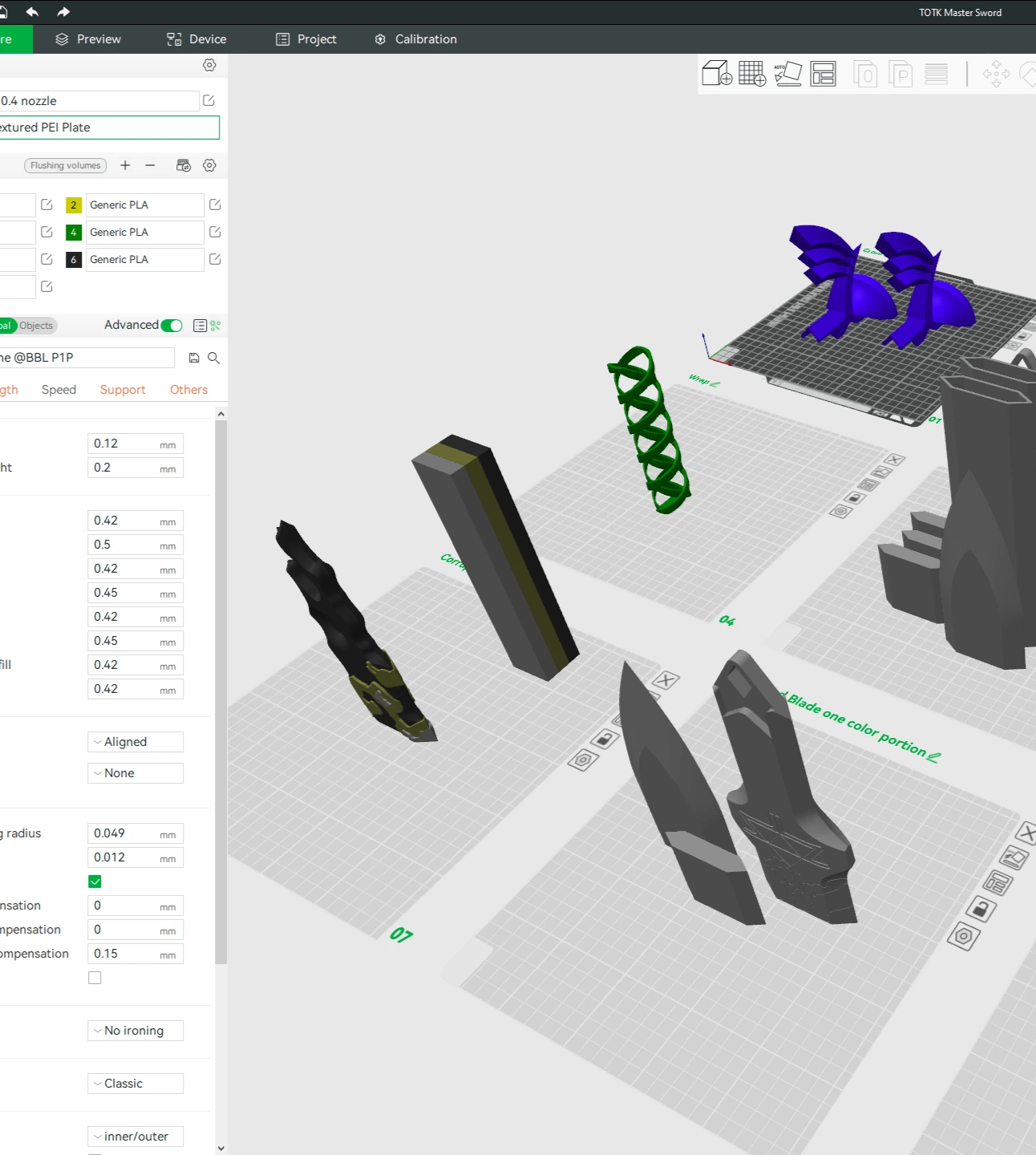1036x1155 pixels.
Task: Click the Add plate grid icon
Action: (752, 74)
